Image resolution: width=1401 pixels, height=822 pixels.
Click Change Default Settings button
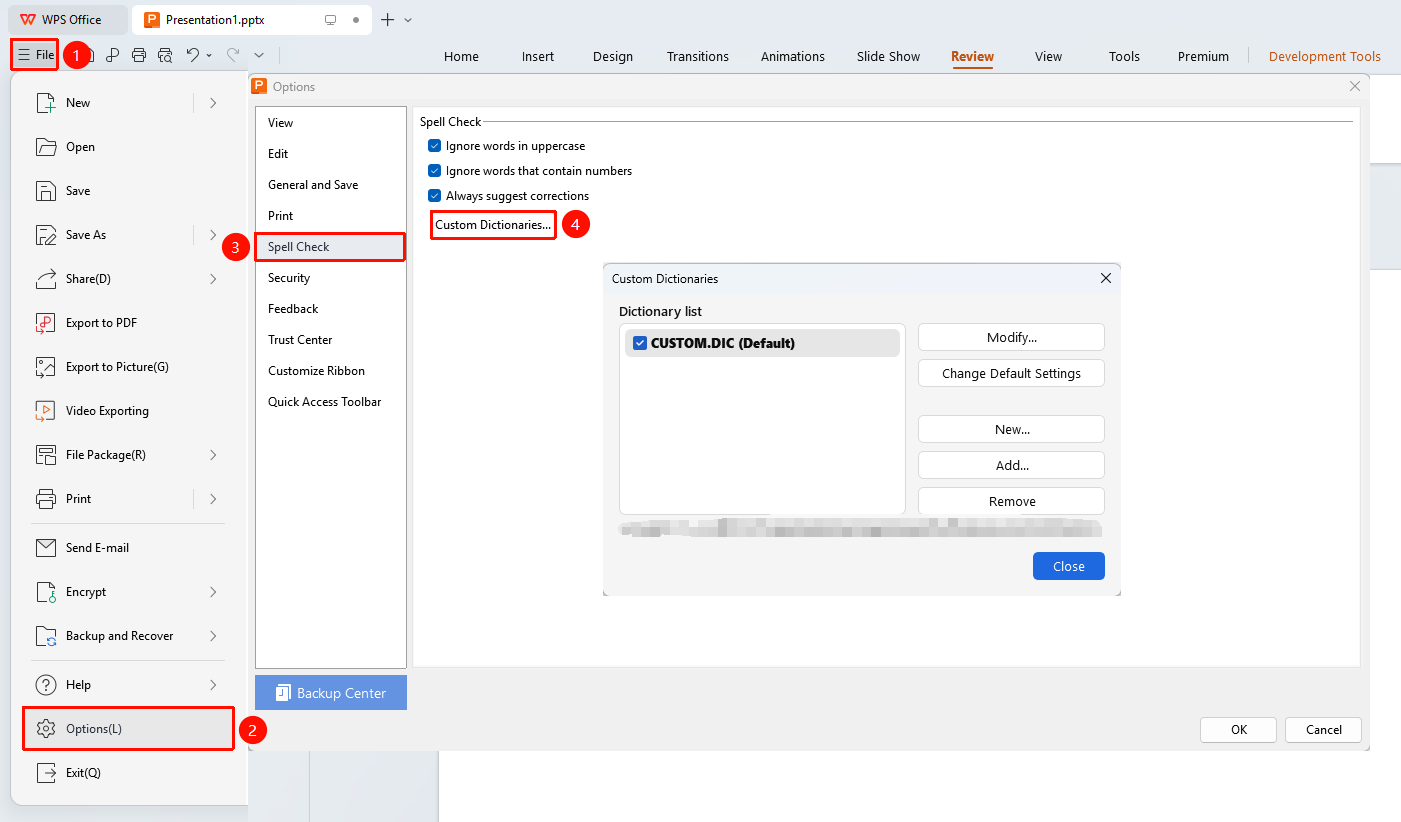click(x=1011, y=373)
